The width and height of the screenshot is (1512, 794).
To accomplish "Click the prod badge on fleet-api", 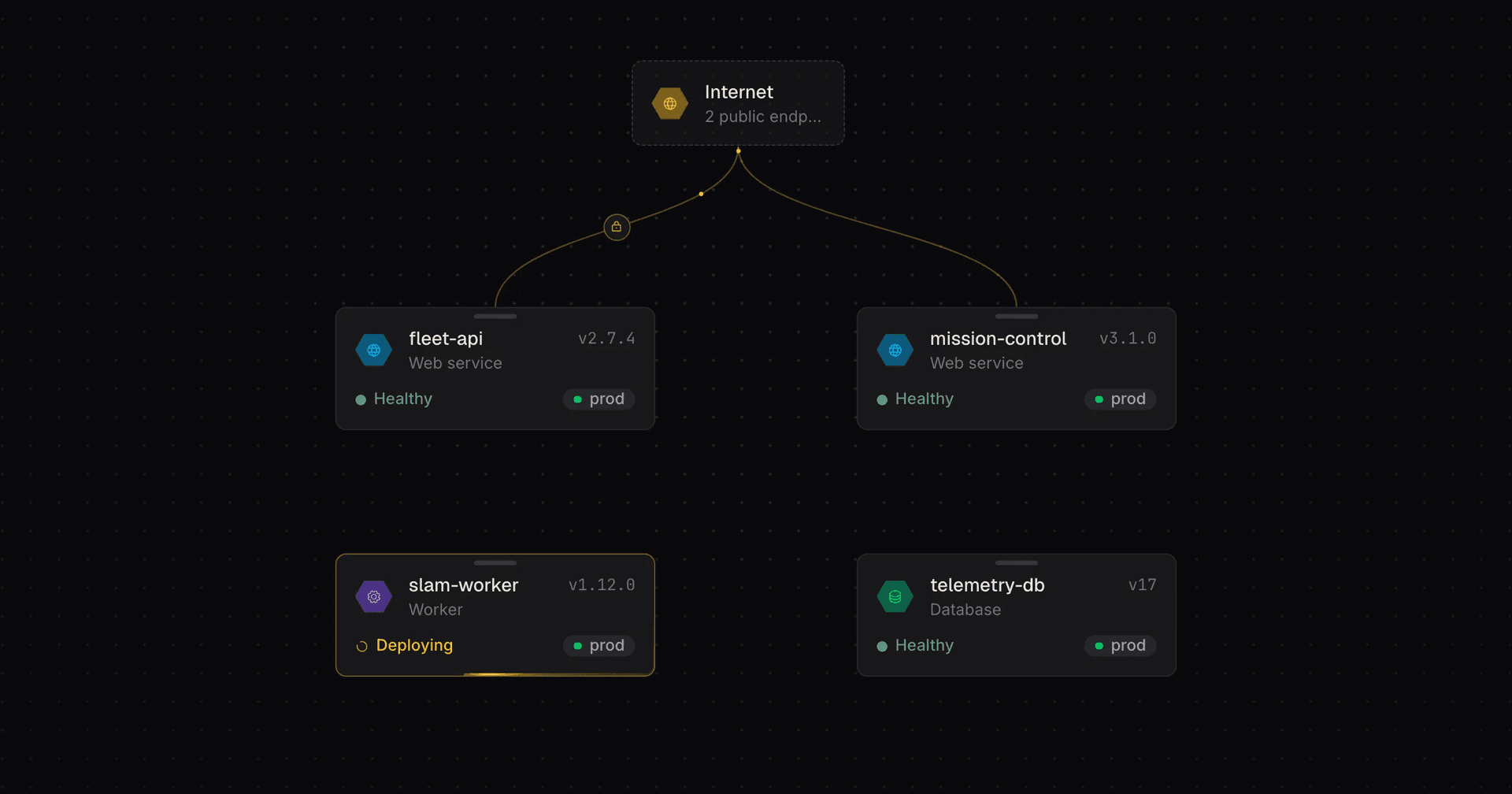I will tap(599, 399).
